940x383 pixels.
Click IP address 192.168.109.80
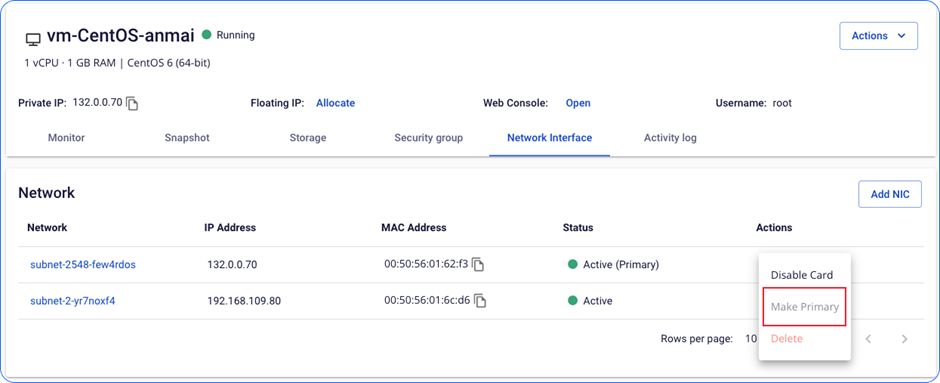244,301
